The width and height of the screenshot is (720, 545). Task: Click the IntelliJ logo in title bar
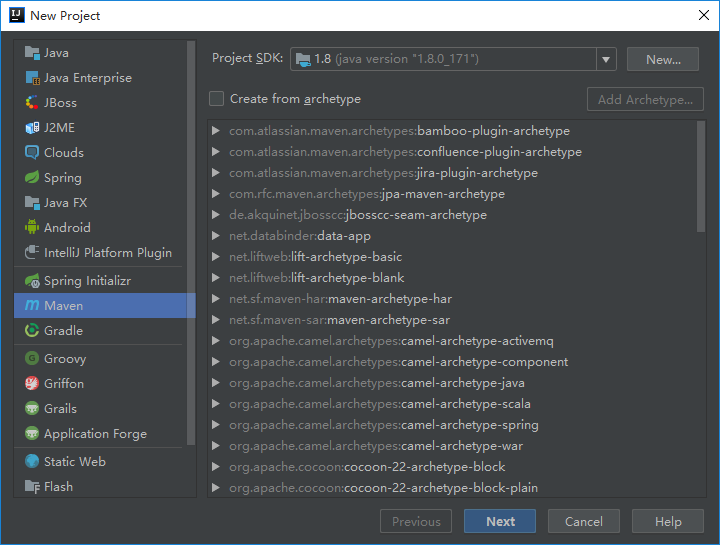[17, 15]
